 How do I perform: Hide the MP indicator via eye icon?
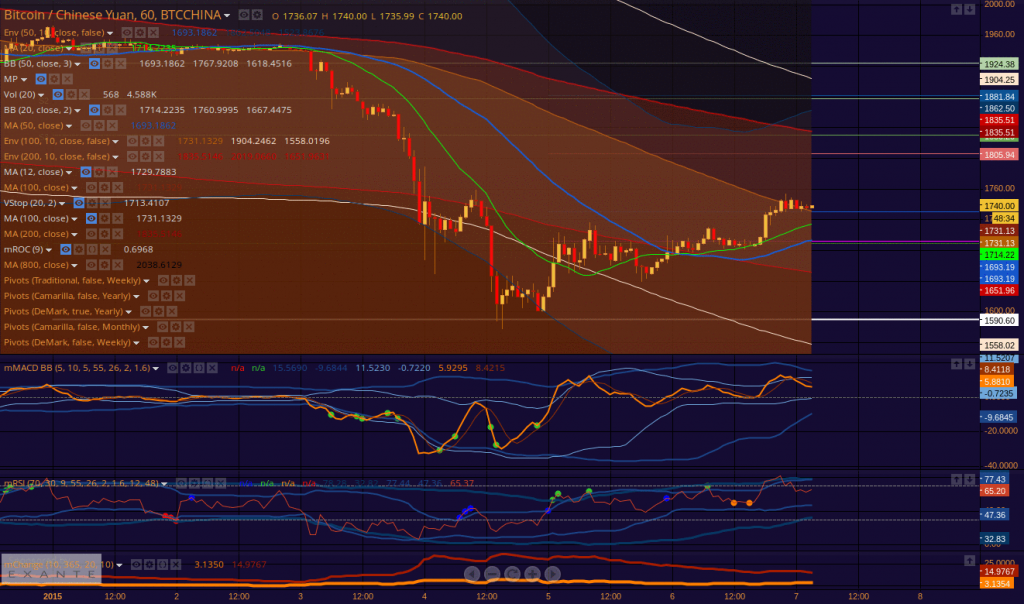point(41,78)
